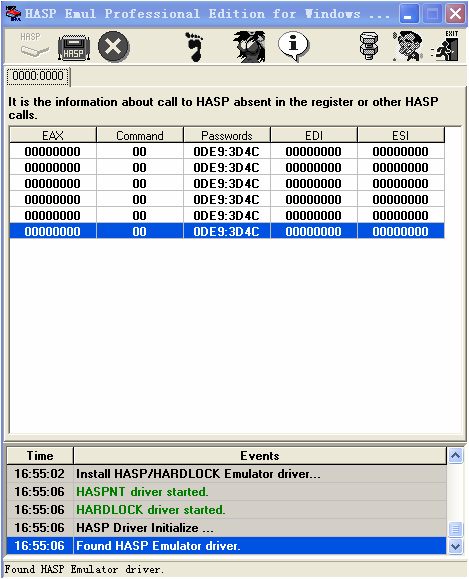The image size is (469, 579).
Task: Click the events list scroll down arrow
Action: click(456, 546)
